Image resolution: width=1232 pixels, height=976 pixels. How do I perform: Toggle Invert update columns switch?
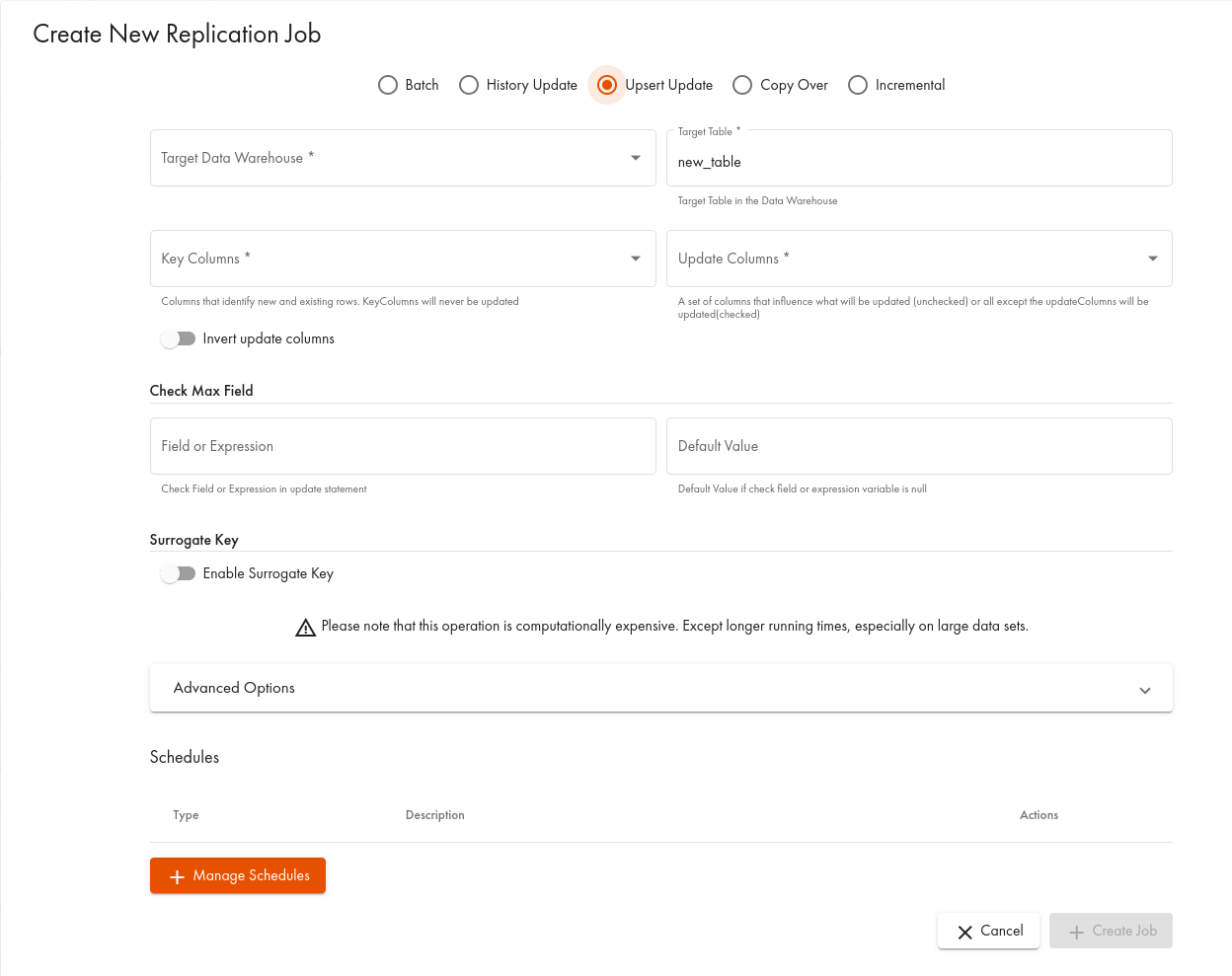178,338
